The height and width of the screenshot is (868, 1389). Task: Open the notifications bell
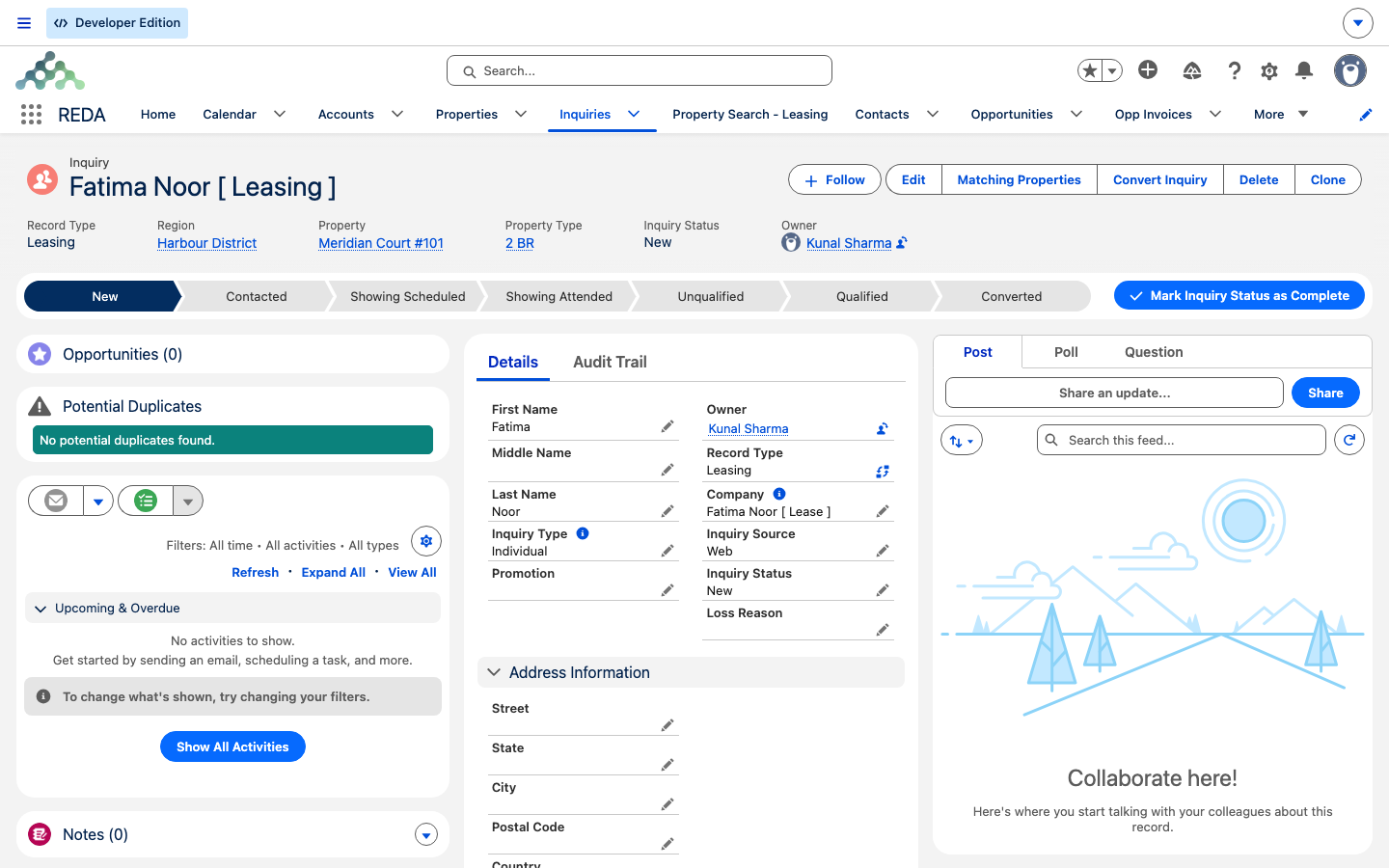tap(1304, 70)
